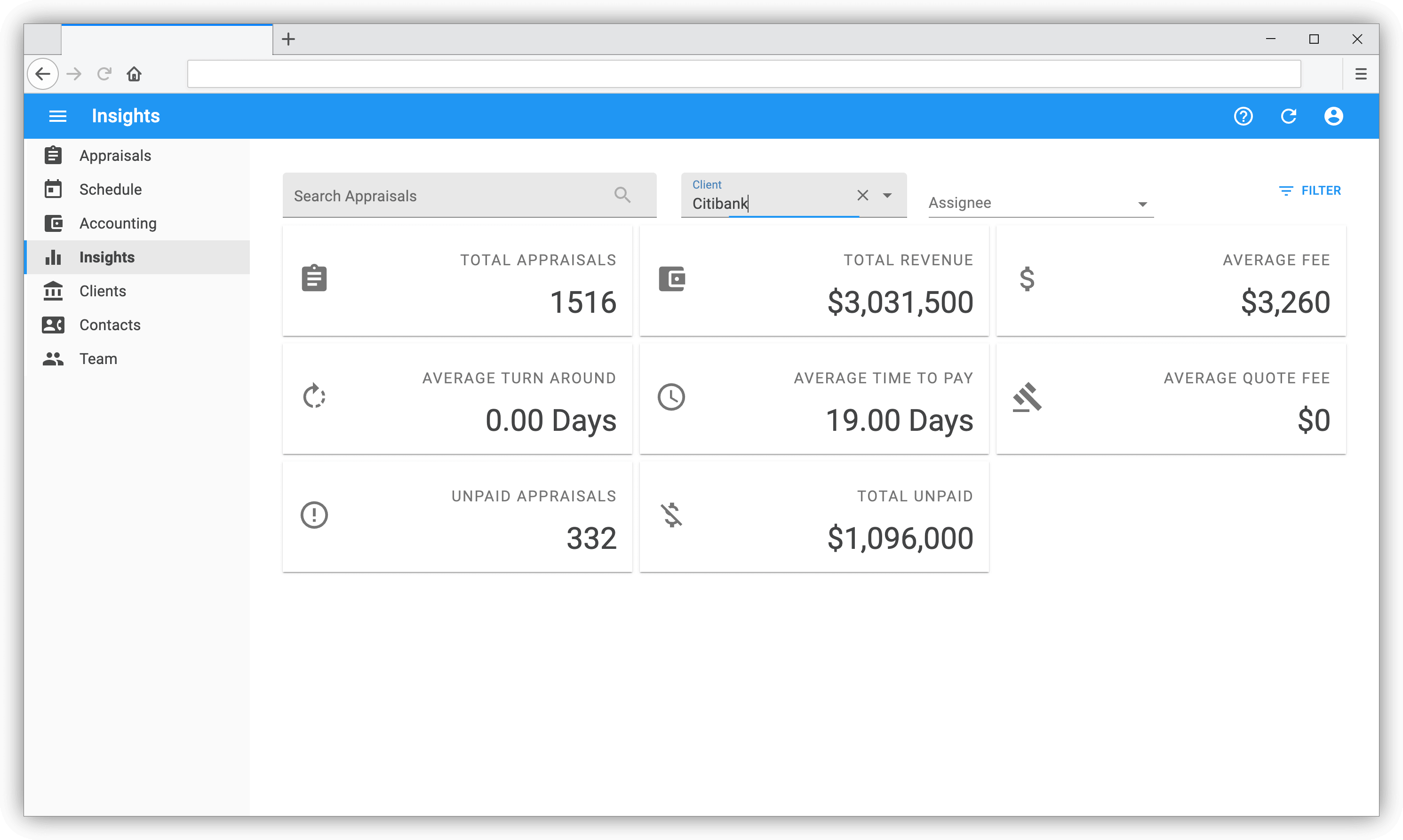Click the refresh icon in blue header
Image resolution: width=1403 pixels, height=840 pixels.
tap(1289, 116)
